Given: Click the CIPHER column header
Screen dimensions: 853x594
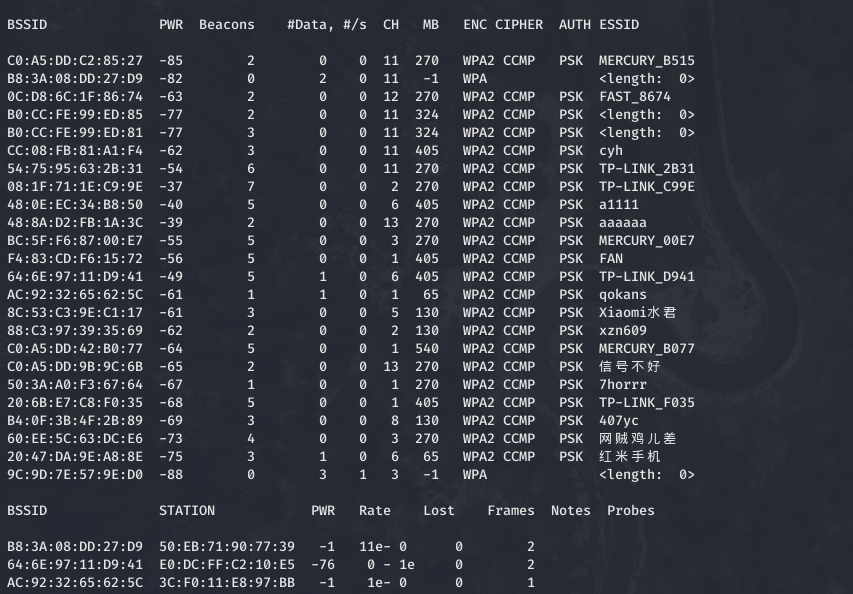Looking at the screenshot, I should point(518,24).
